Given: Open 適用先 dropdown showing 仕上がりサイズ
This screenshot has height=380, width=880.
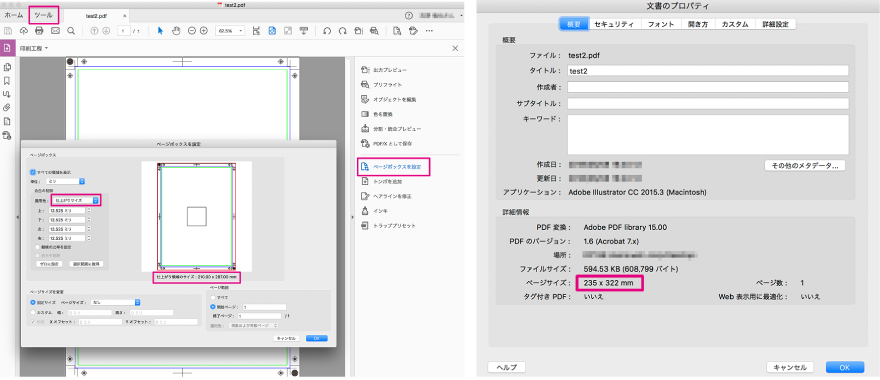Looking at the screenshot, I should (75, 200).
